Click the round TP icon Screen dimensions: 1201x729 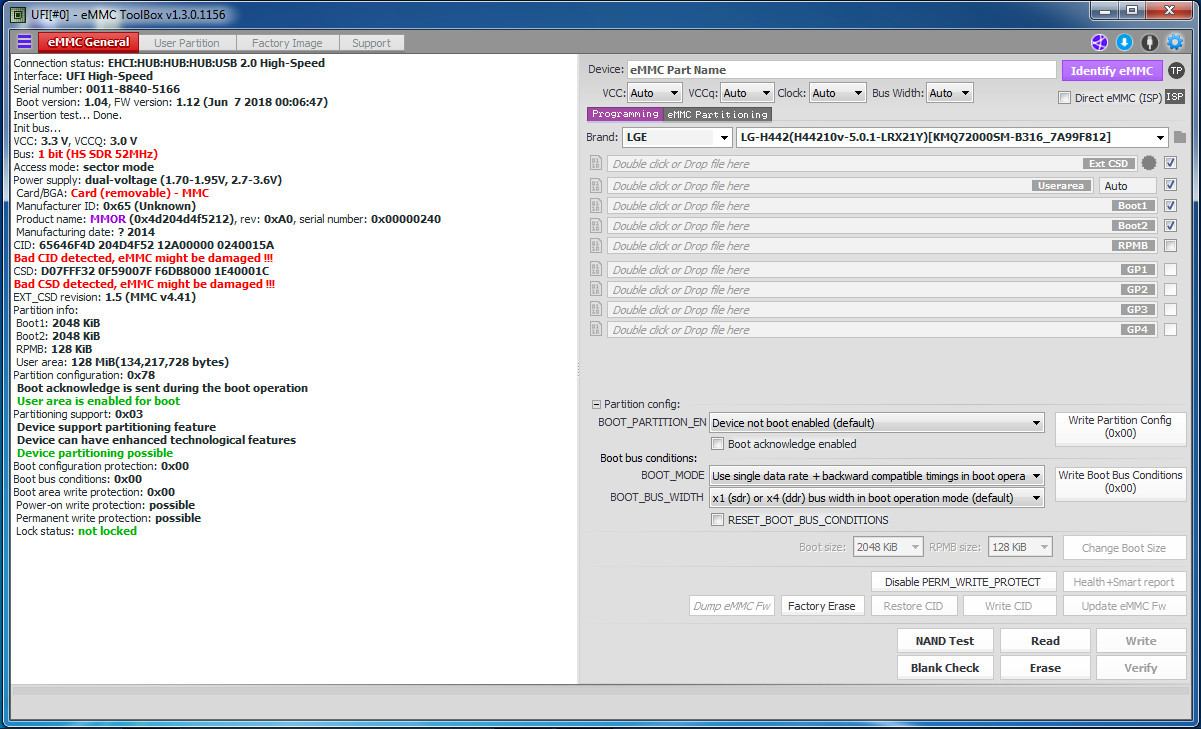(1176, 70)
